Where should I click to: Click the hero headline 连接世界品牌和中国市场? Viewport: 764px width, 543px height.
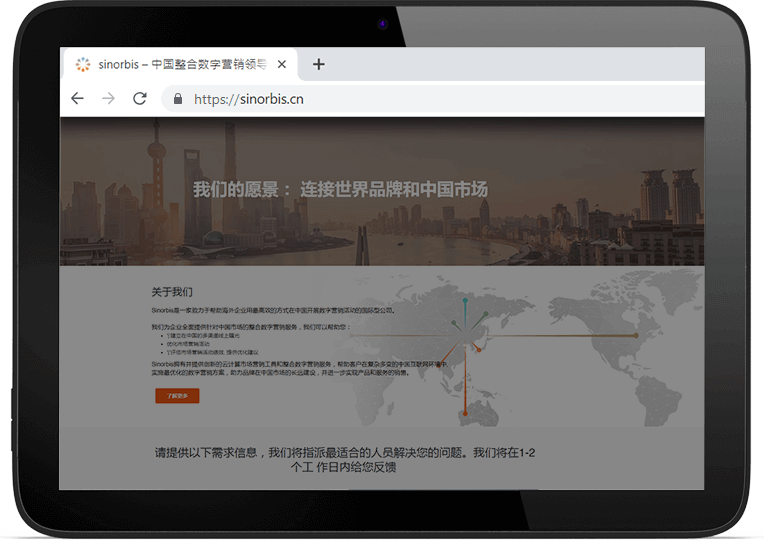pyautogui.click(x=394, y=189)
